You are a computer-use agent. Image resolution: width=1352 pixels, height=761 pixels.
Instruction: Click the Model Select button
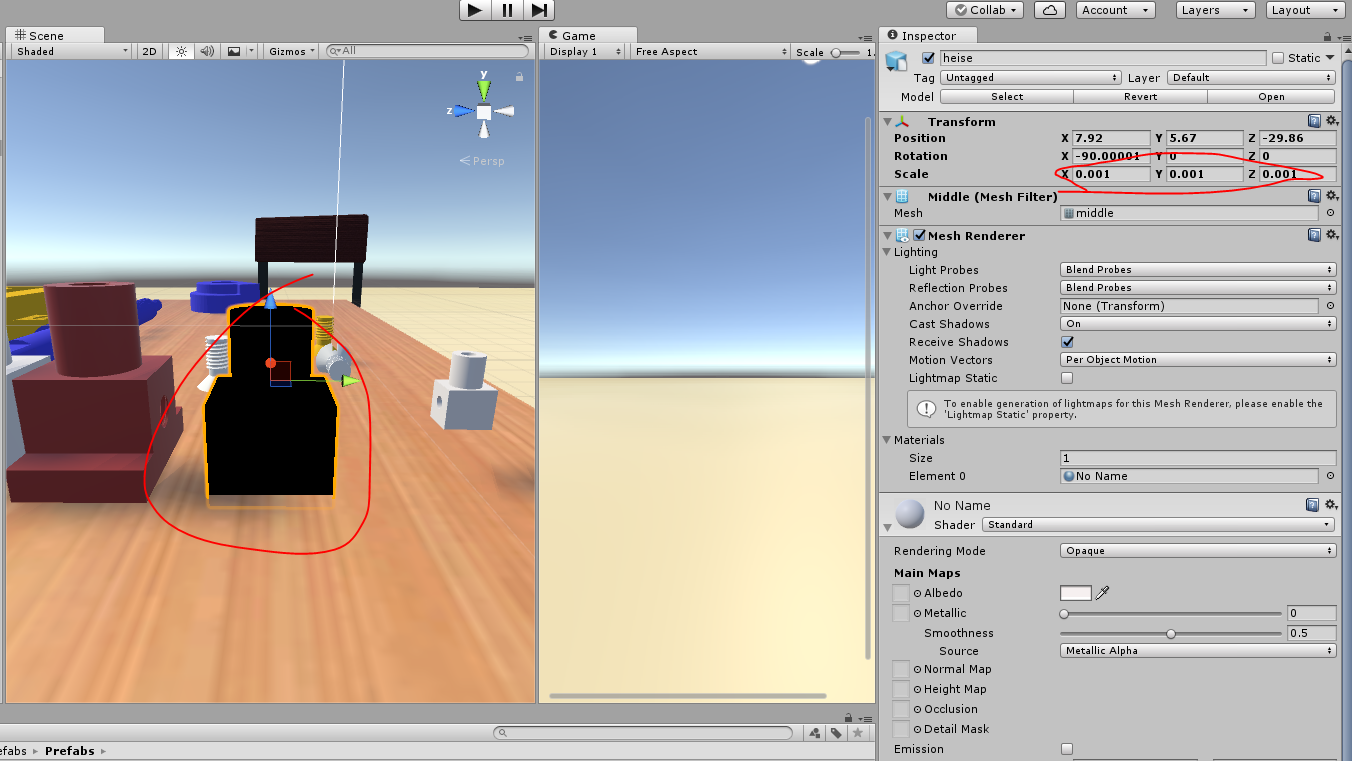[x=1007, y=97]
